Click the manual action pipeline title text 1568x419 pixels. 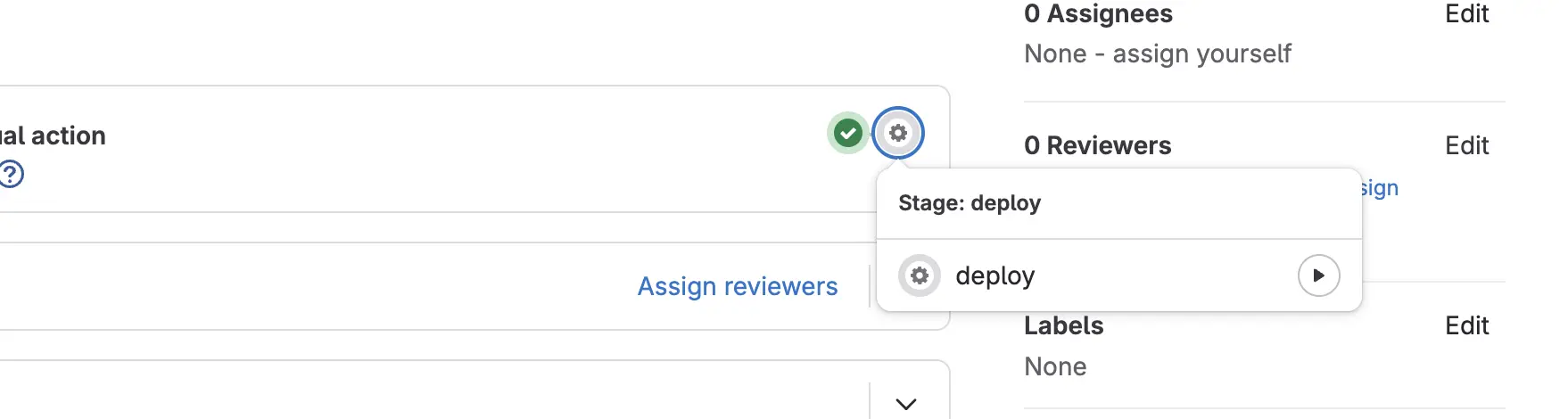tap(54, 136)
